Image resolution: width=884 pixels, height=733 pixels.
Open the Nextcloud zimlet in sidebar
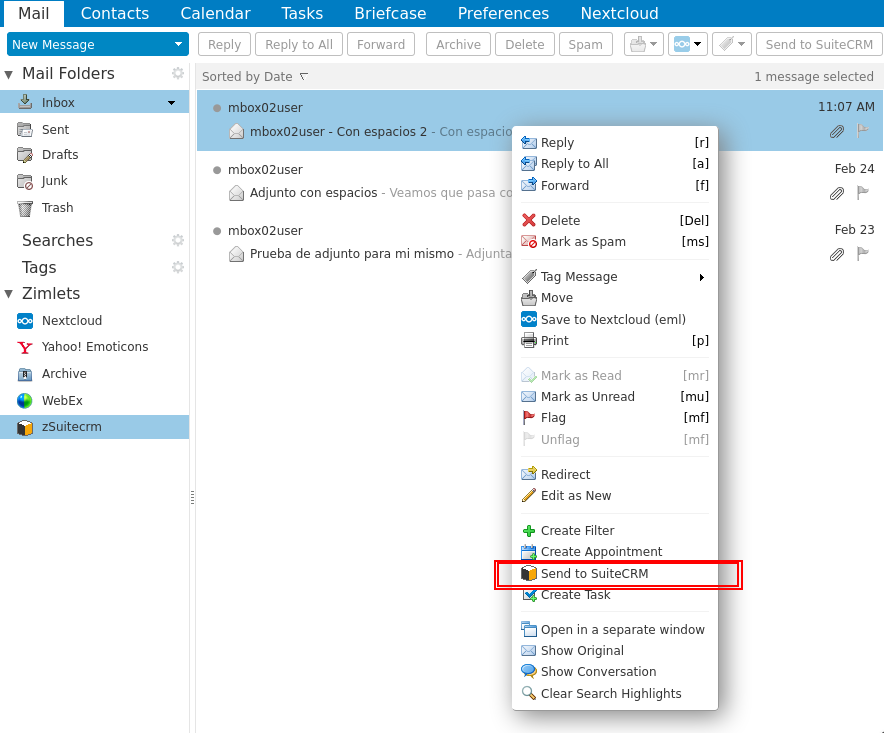click(72, 320)
